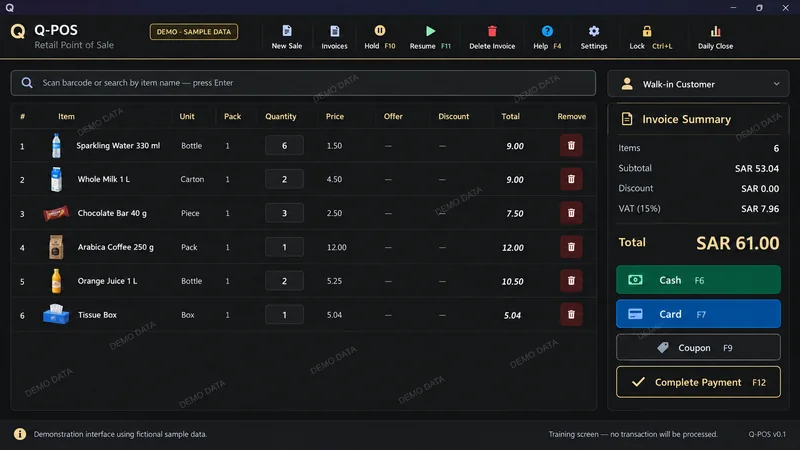Screen dimensions: 800x450
Task: Click the Delete Invoice trash icon
Action: (492, 31)
